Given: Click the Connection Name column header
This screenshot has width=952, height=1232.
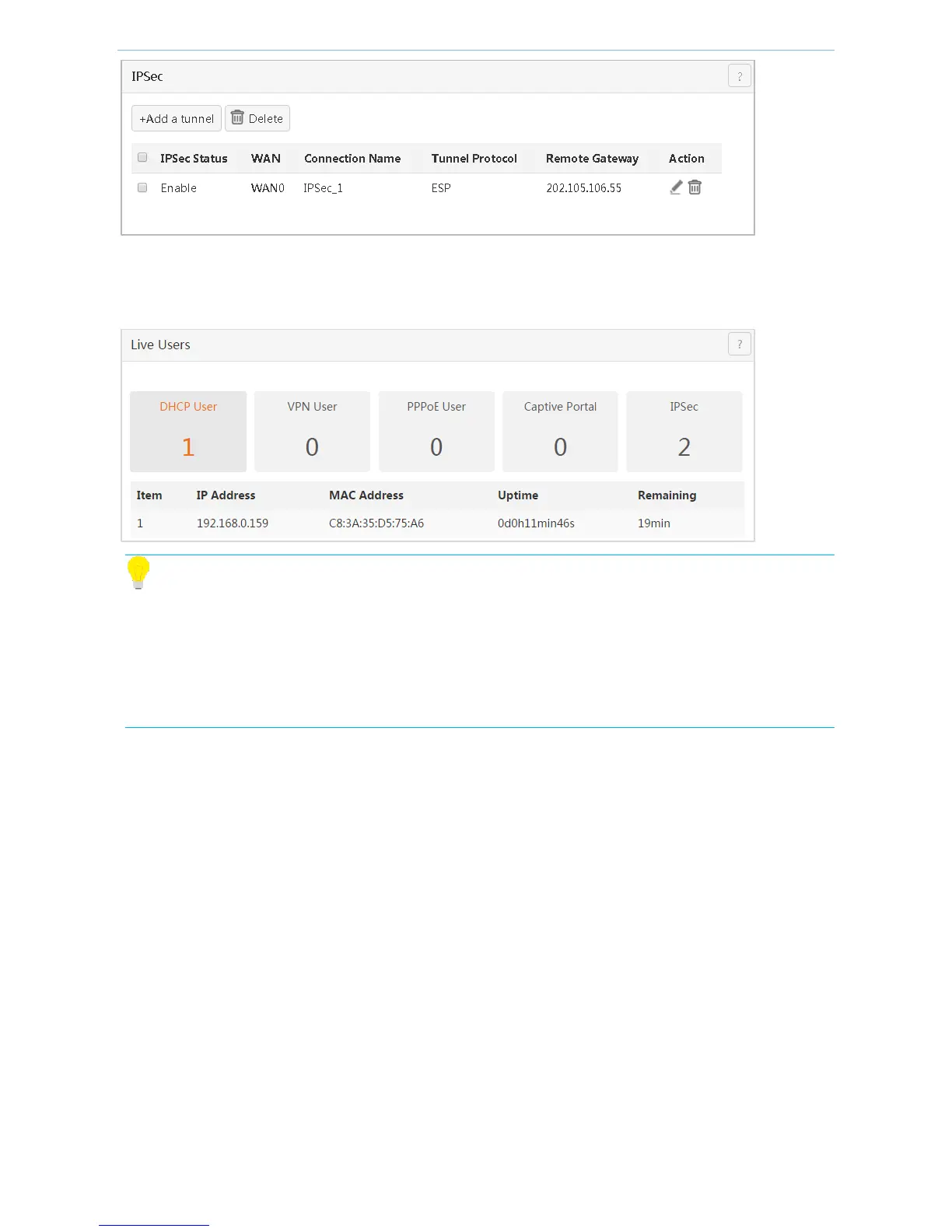Looking at the screenshot, I should click(352, 159).
